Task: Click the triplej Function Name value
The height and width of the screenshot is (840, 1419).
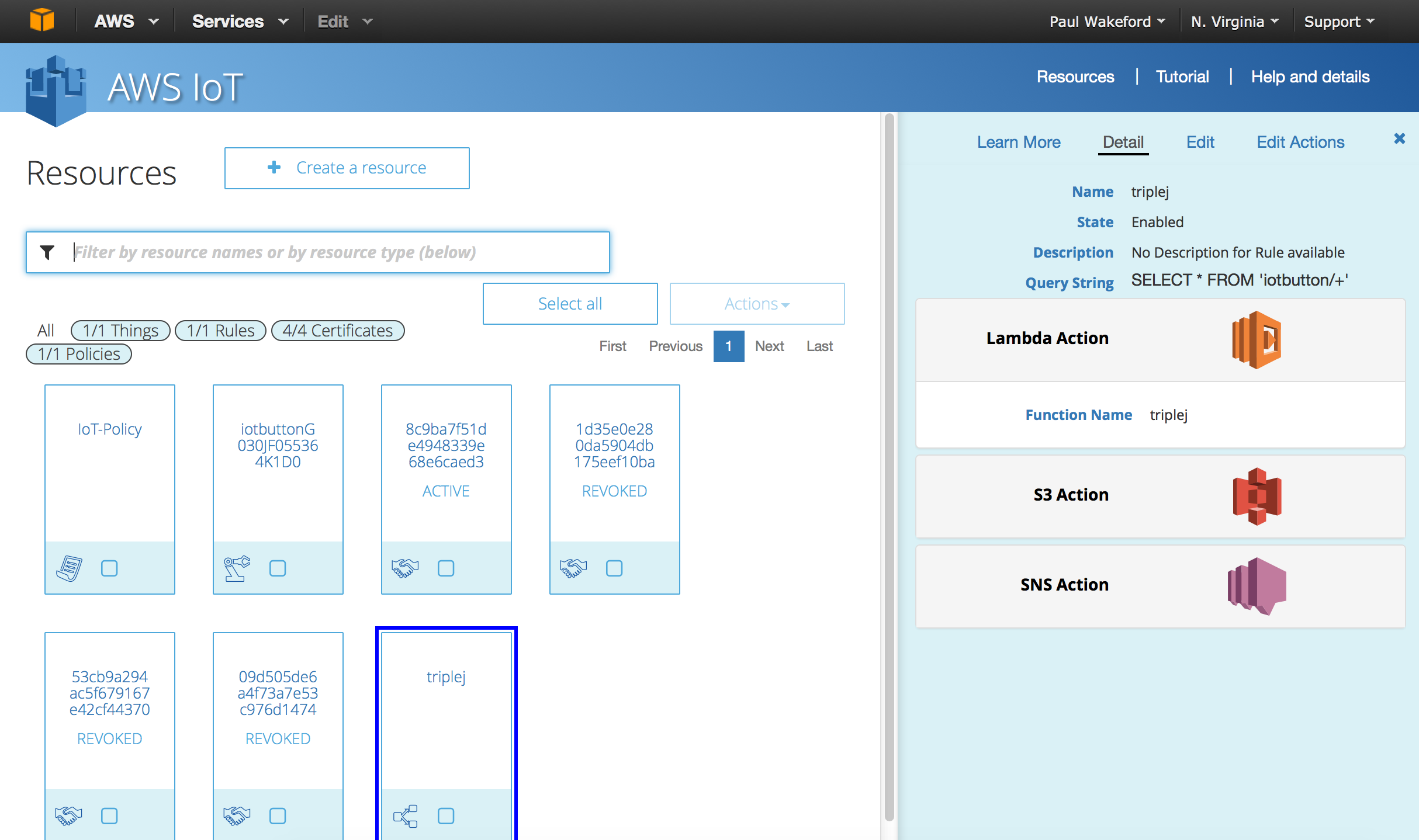Action: tap(1168, 415)
